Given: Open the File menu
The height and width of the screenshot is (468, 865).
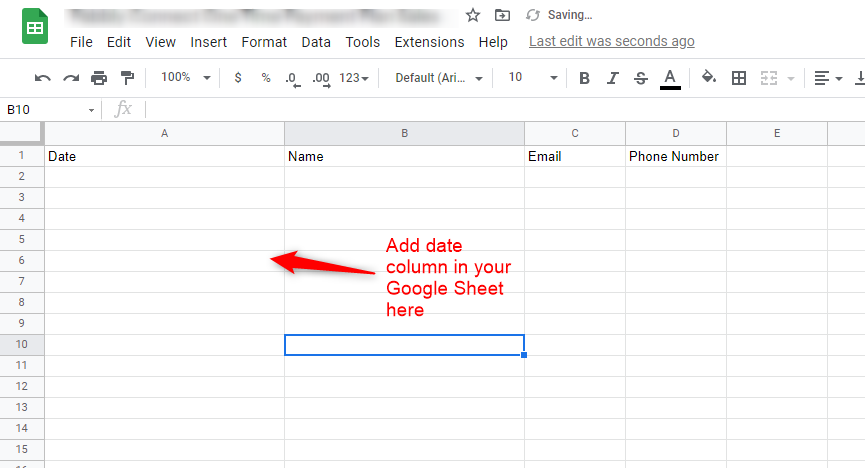Looking at the screenshot, I should click(x=81, y=42).
